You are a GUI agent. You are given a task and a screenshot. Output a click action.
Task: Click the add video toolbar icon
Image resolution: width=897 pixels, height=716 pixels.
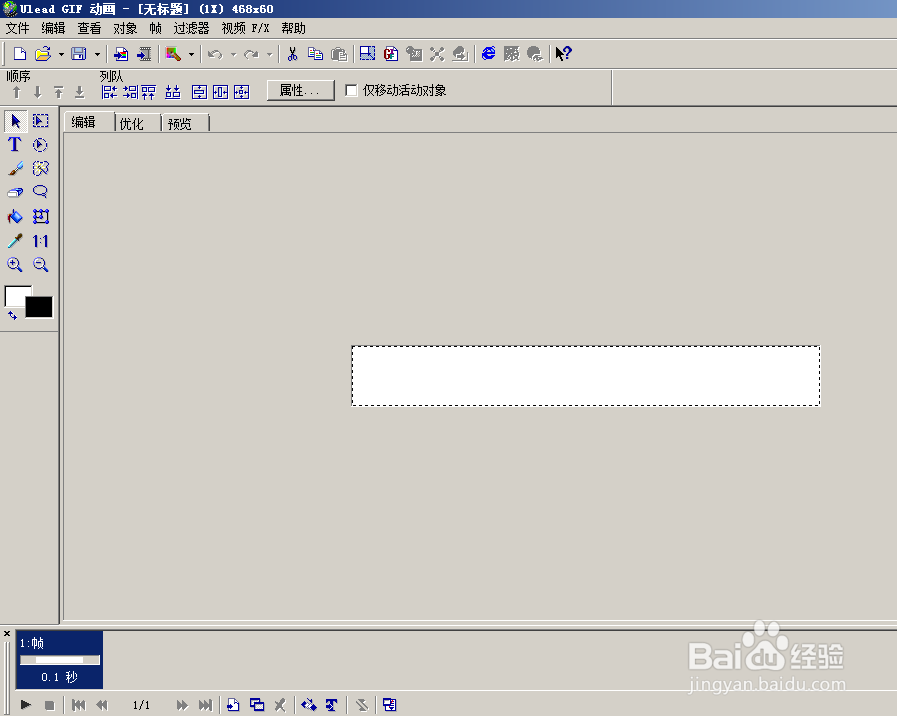point(144,54)
